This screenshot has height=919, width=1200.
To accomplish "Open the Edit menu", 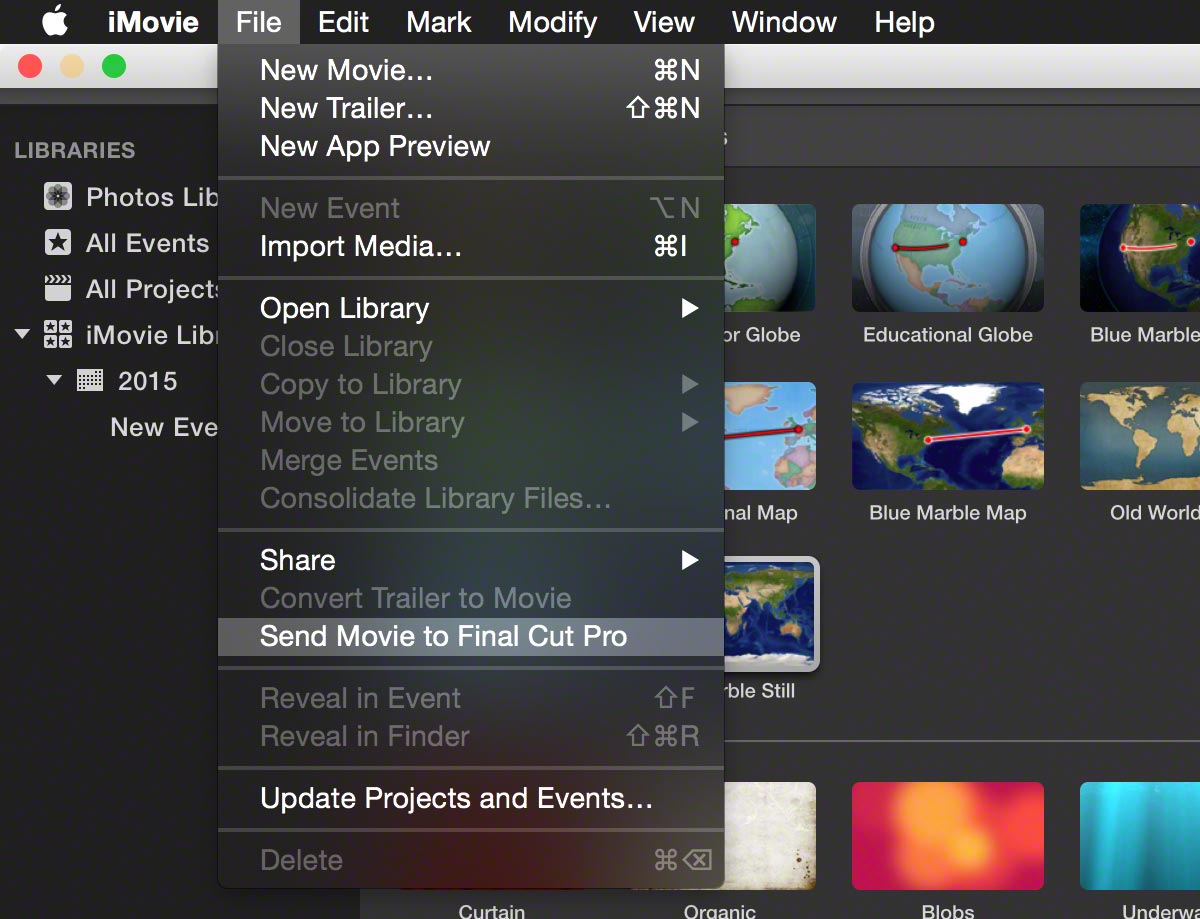I will click(x=343, y=22).
